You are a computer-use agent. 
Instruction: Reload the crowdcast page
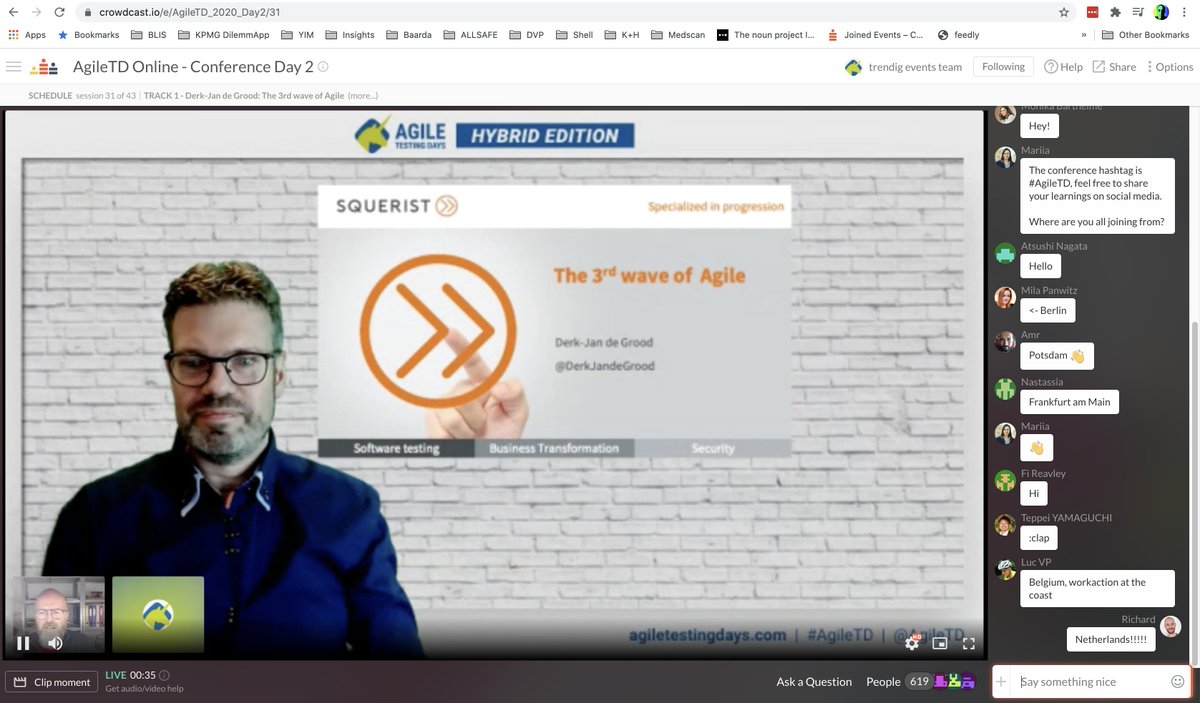(61, 12)
